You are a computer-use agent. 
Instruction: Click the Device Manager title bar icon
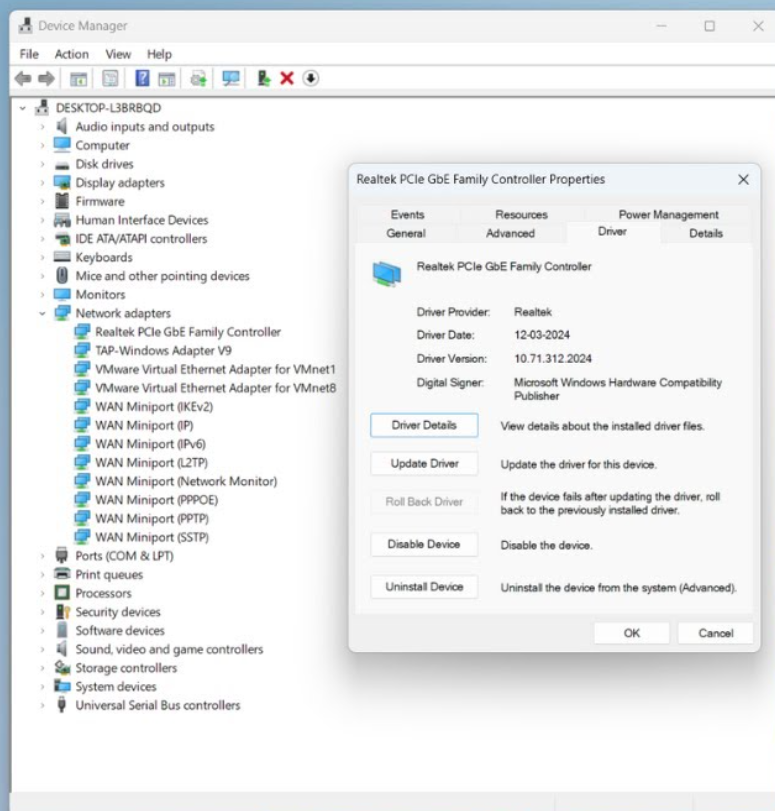(x=25, y=25)
